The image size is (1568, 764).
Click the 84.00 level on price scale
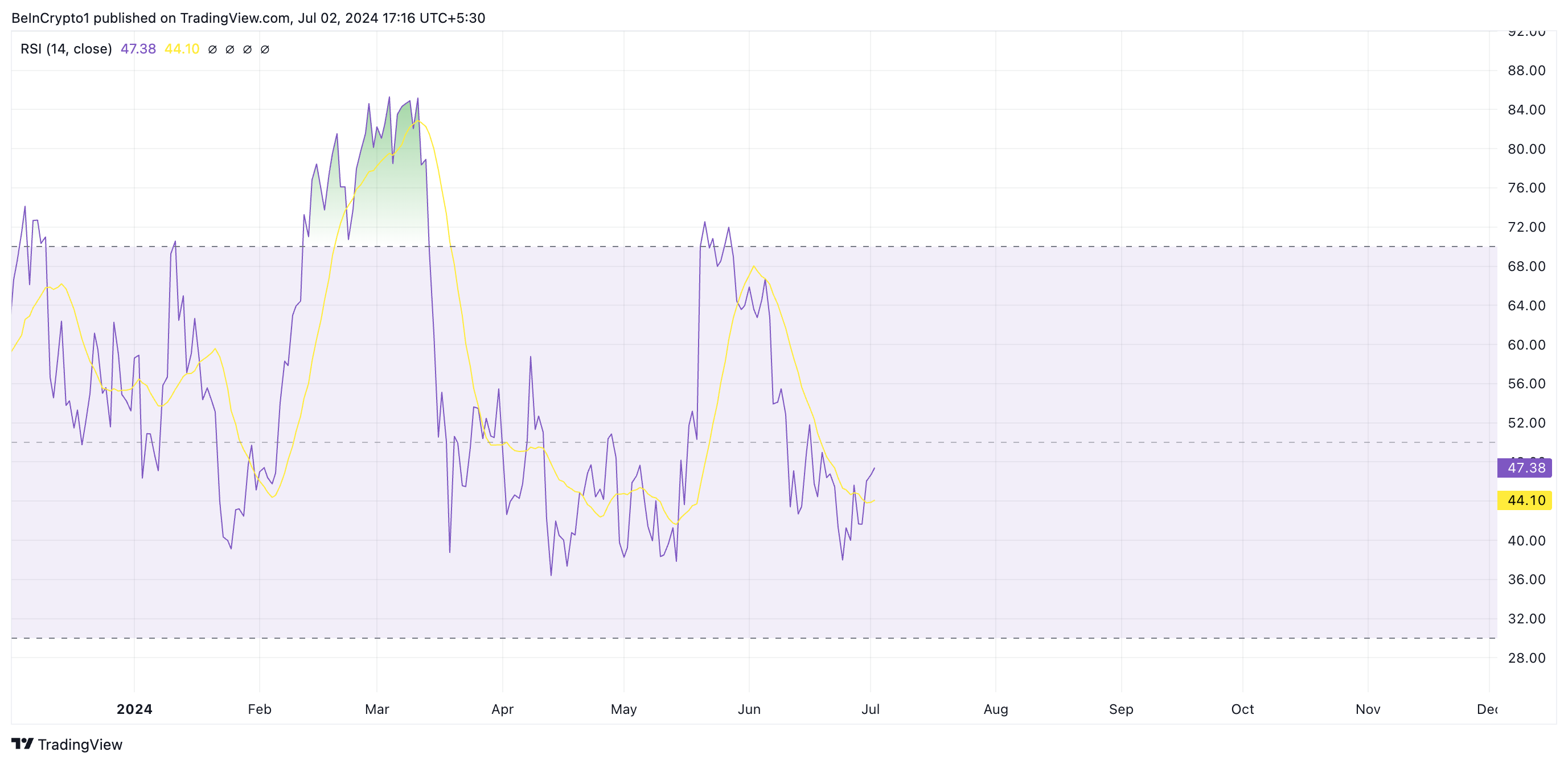[1526, 109]
